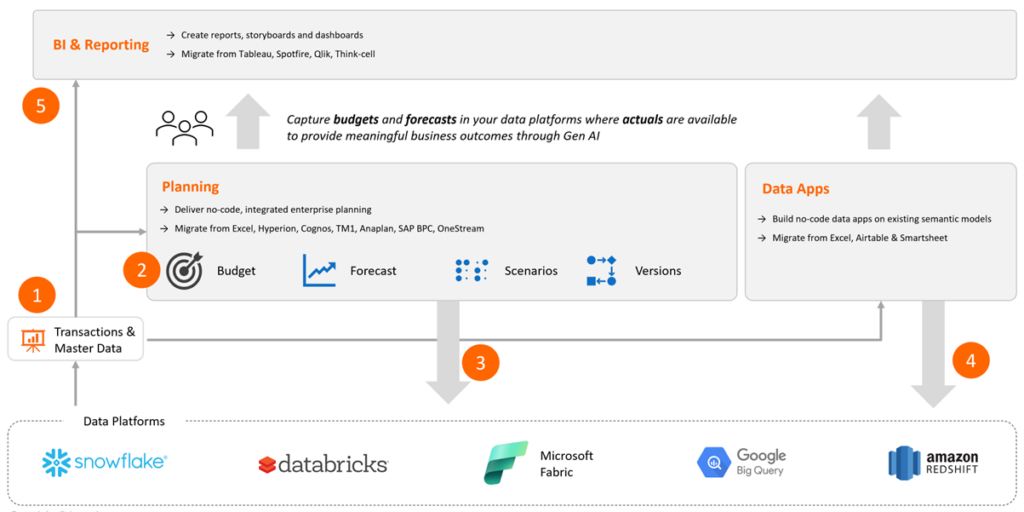
Task: Select the Google Big Query logo
Action: 741,462
